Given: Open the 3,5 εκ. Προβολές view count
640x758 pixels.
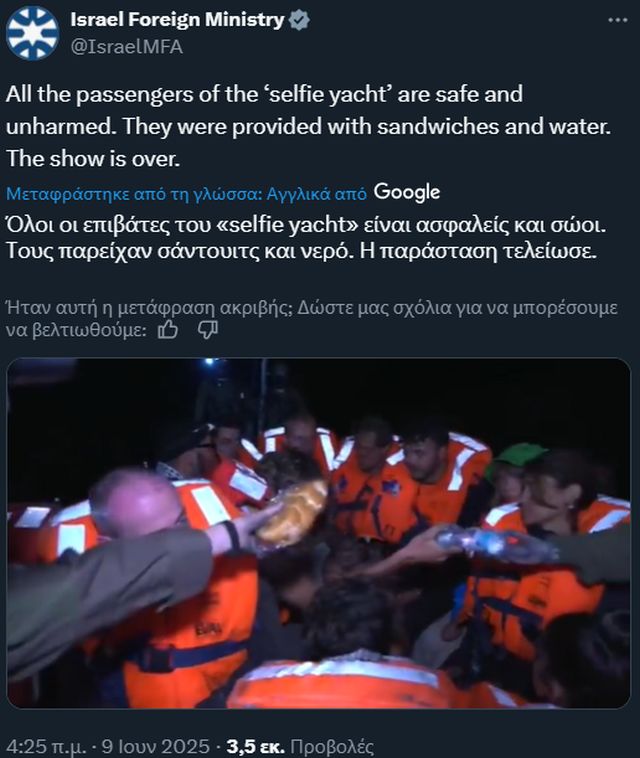Looking at the screenshot, I should click(300, 747).
